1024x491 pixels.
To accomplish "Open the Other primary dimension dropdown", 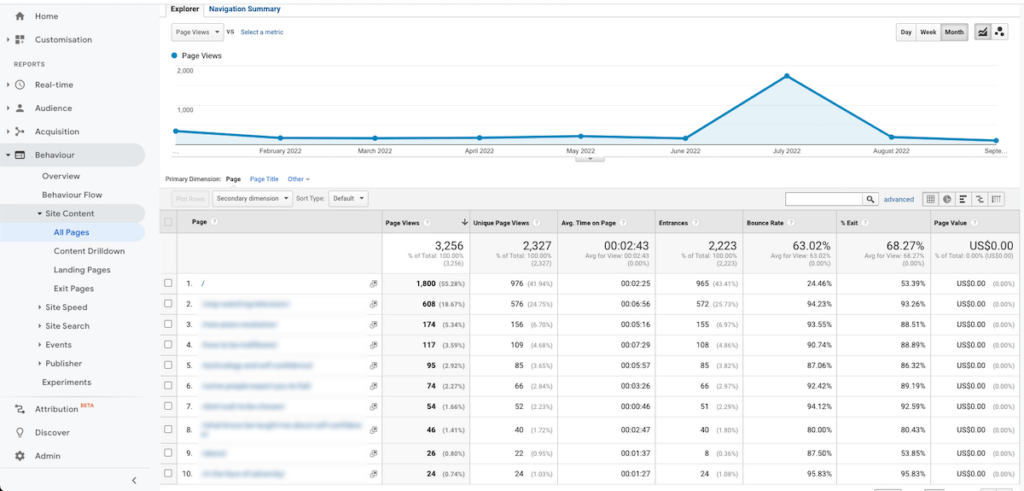I will tap(298, 179).
